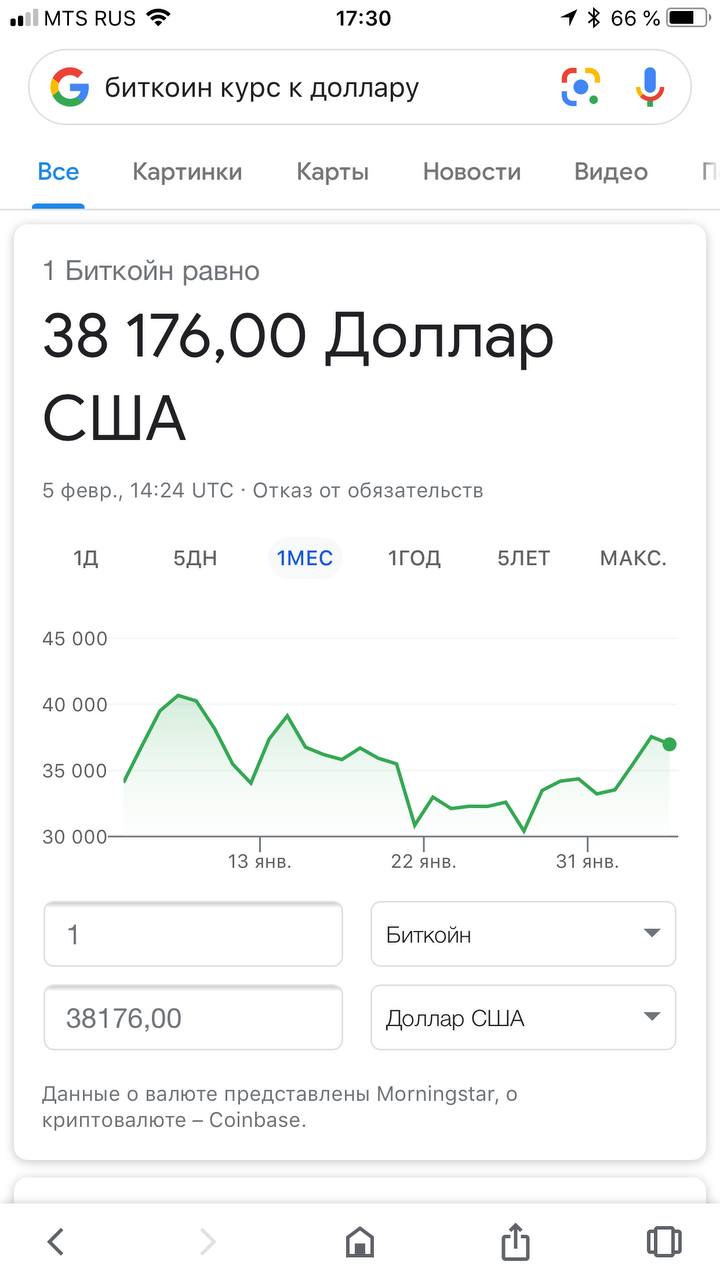The image size is (720, 1280).
Task: Open the Отказ от обязательств link
Action: pos(368,491)
